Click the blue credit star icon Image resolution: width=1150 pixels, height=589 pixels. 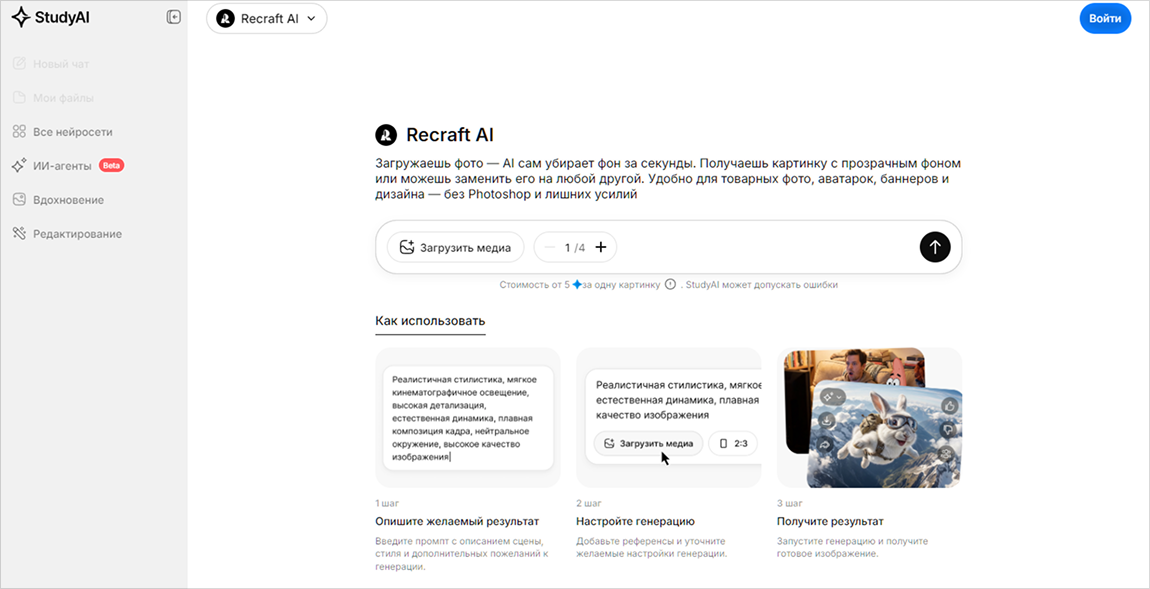pyautogui.click(x=576, y=284)
